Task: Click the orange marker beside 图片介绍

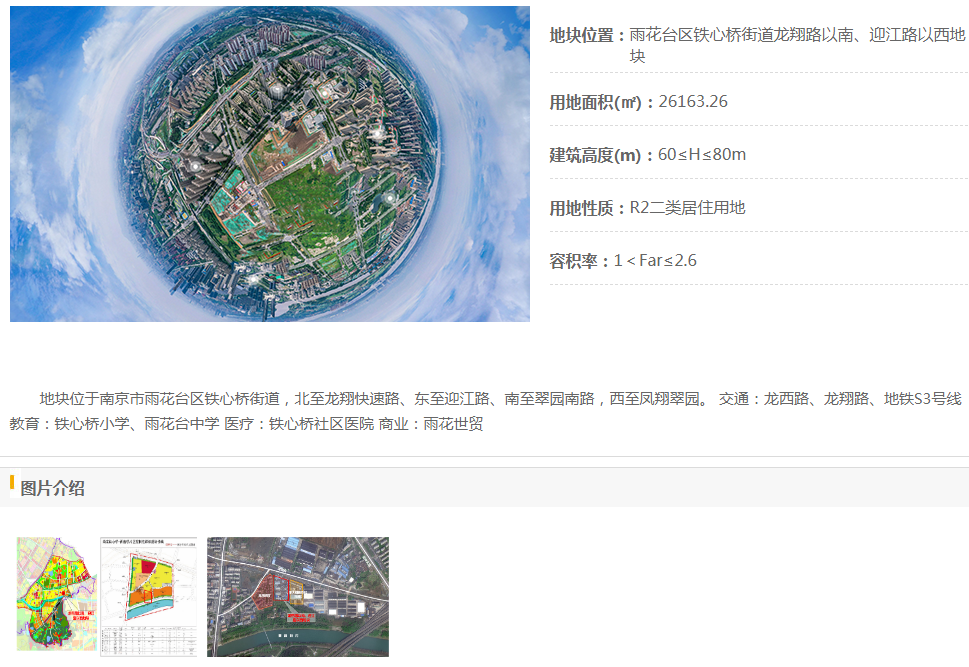Action: [12, 482]
